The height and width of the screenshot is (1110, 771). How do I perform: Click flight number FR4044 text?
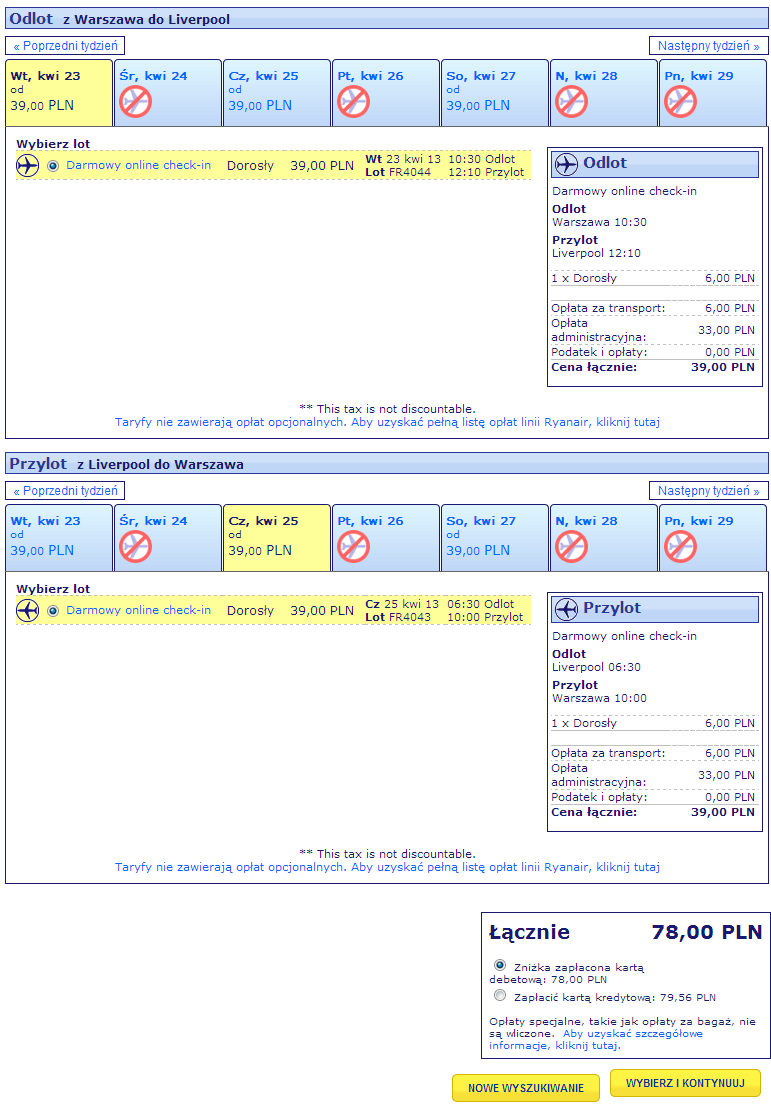tap(410, 172)
